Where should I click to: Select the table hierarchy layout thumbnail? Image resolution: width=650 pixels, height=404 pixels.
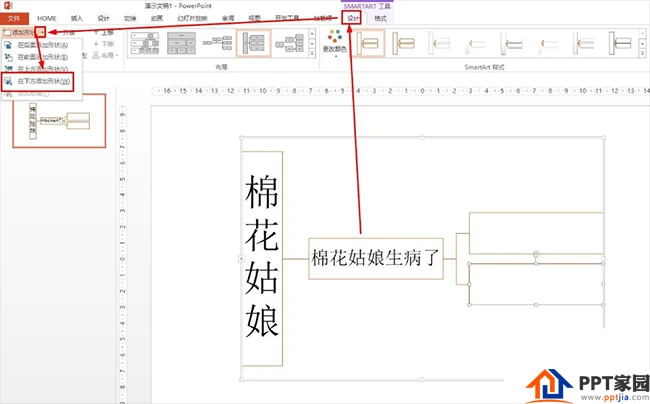point(181,43)
